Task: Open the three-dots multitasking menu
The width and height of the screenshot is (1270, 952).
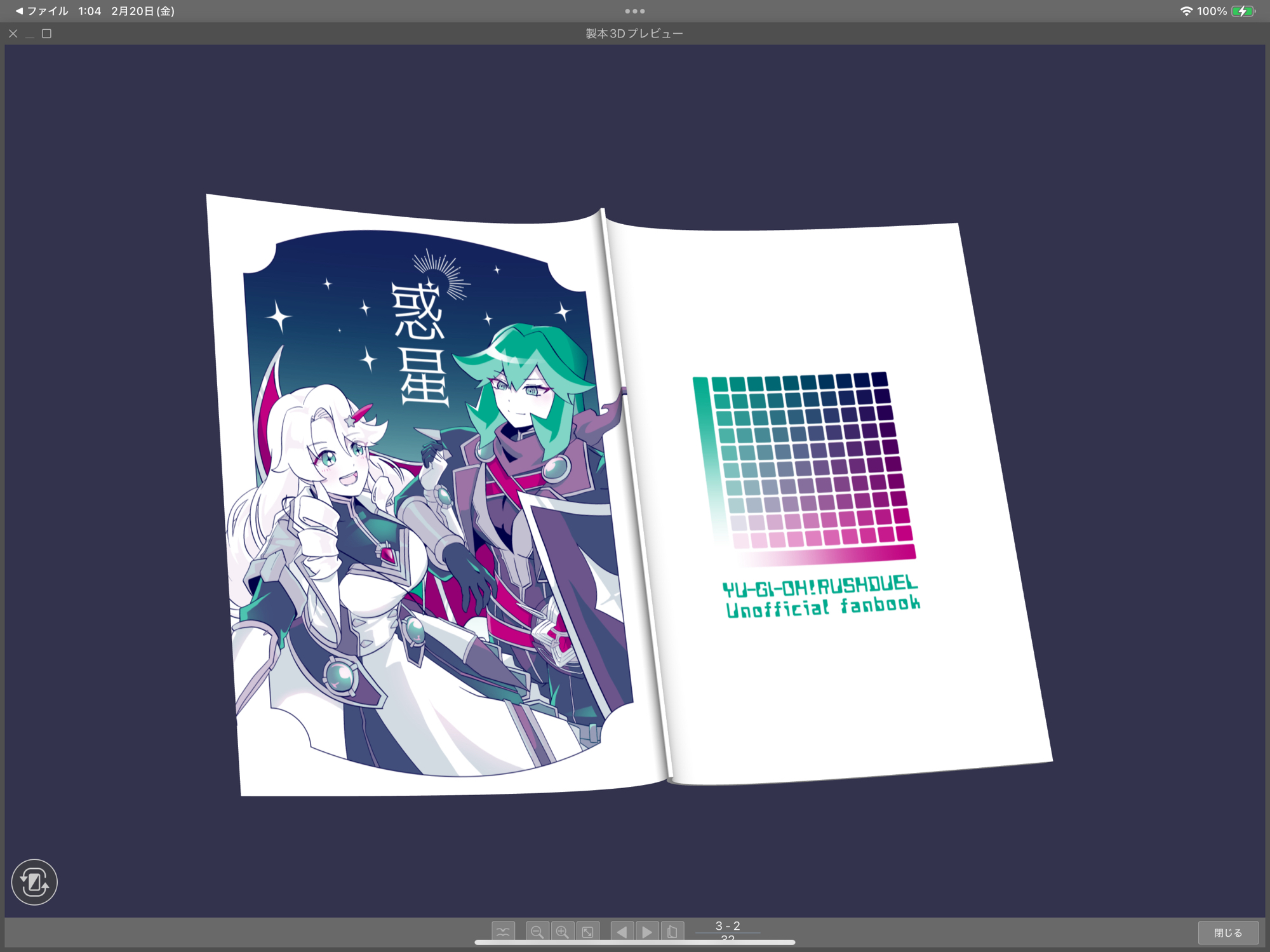Action: 634,11
